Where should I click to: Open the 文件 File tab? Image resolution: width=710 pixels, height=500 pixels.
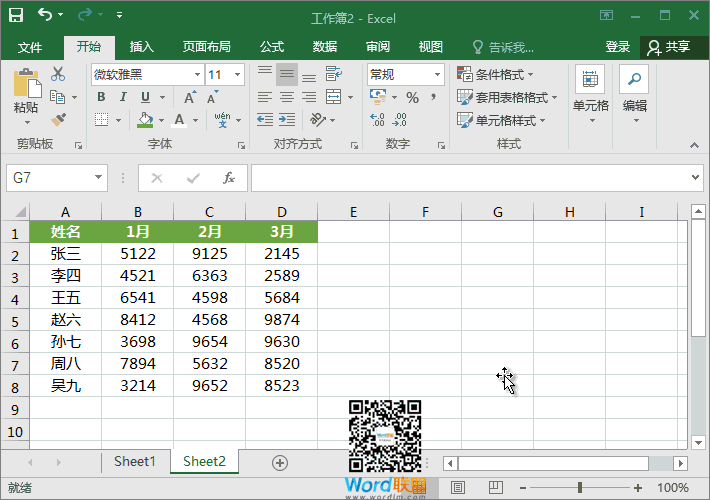click(x=30, y=47)
